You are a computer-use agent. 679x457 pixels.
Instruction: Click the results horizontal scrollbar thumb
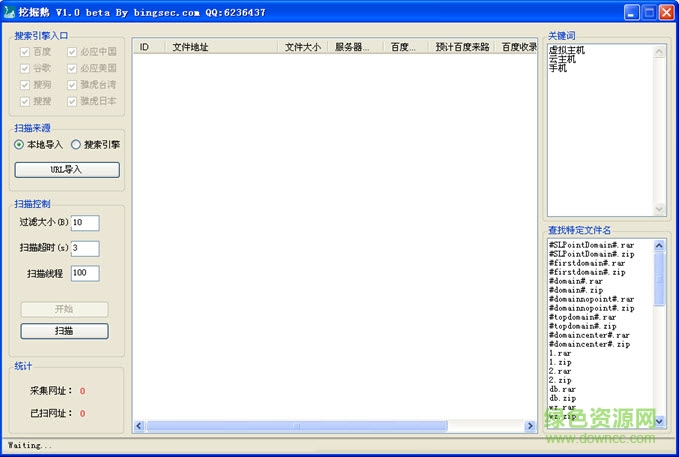coord(297,426)
